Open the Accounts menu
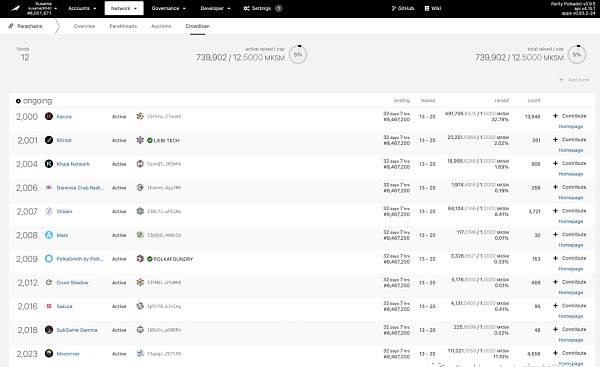The image size is (600, 367). tap(82, 8)
